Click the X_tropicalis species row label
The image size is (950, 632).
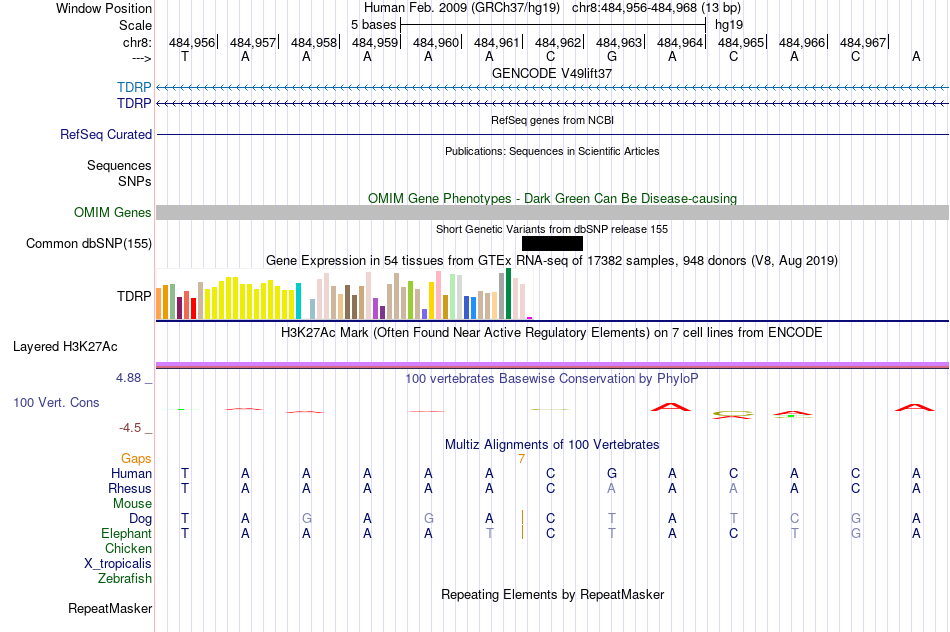(118, 564)
